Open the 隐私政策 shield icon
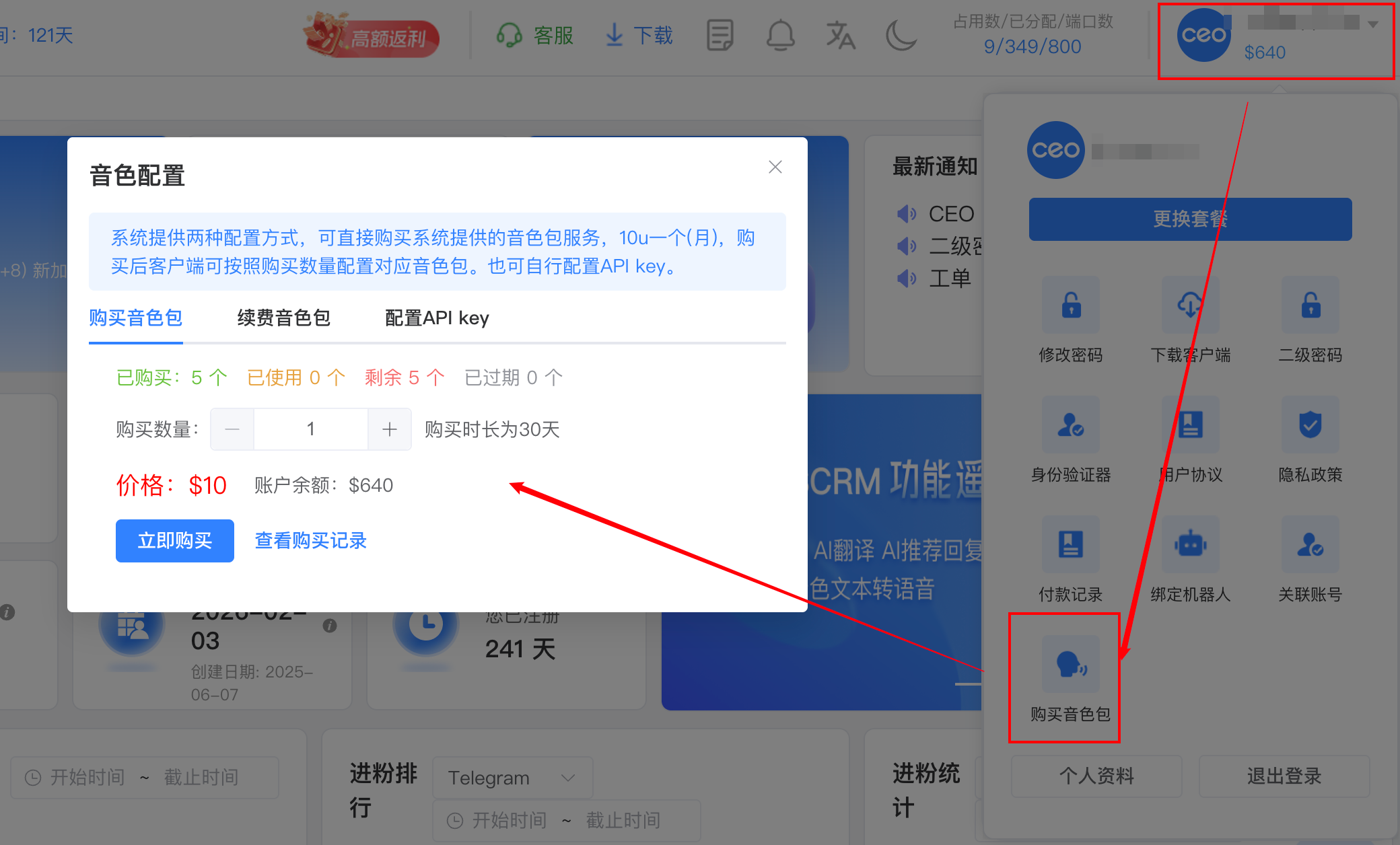 [x=1310, y=425]
